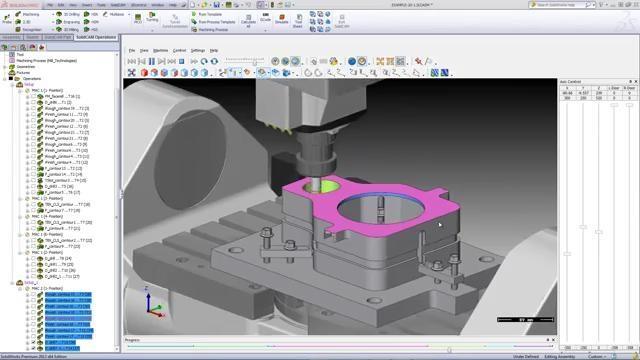The width and height of the screenshot is (640, 360).
Task: Skip to the end of the simulation
Action: tap(171, 62)
